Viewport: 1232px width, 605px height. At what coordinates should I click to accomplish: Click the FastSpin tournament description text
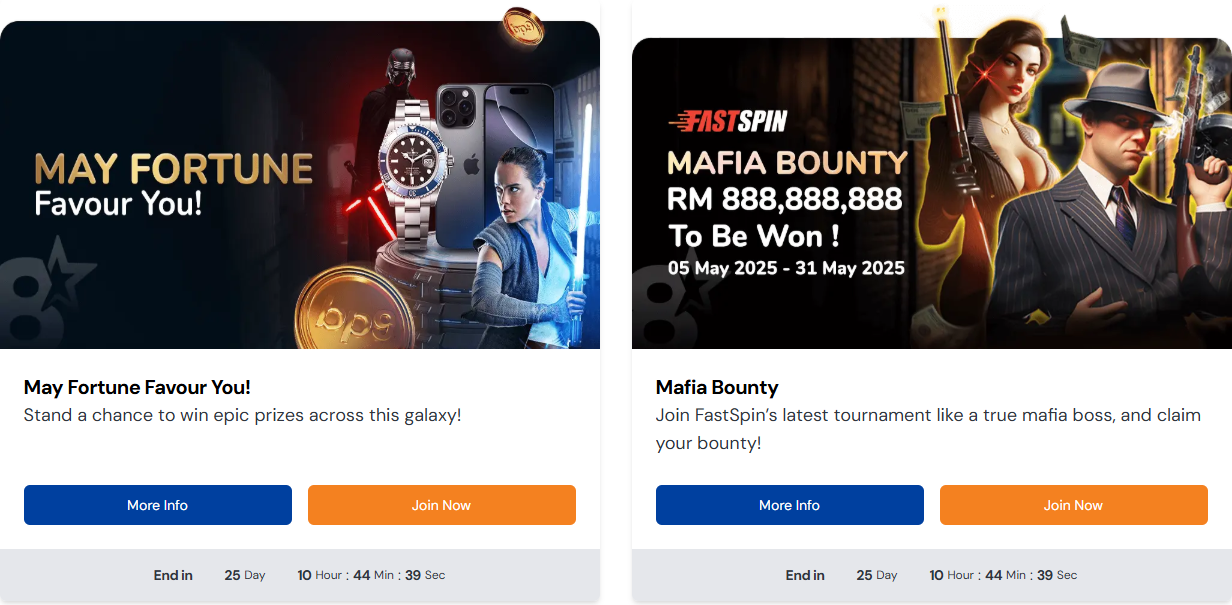928,428
